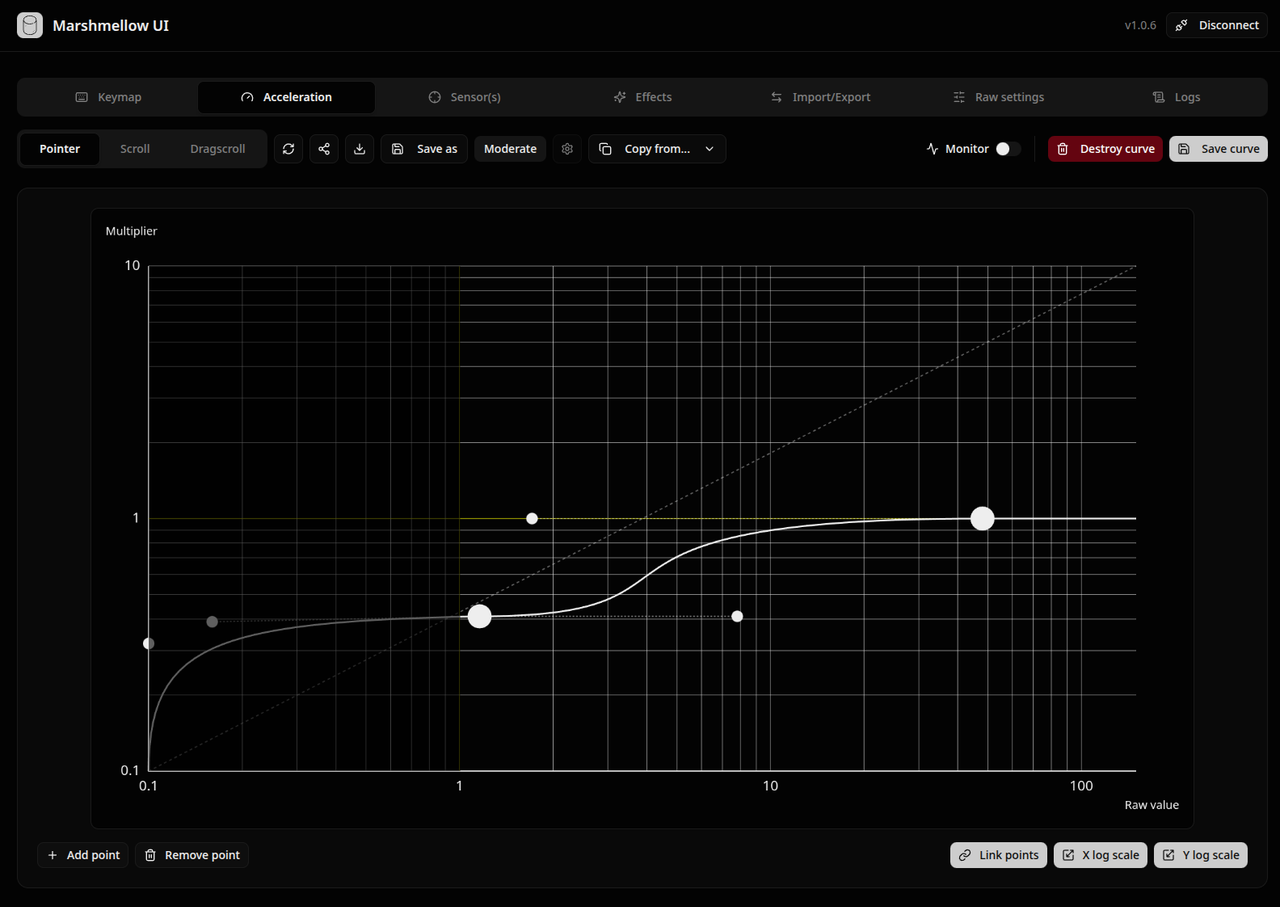This screenshot has width=1280, height=907.
Task: Click the gray control handle on the left dotted line
Action: pyautogui.click(x=212, y=622)
